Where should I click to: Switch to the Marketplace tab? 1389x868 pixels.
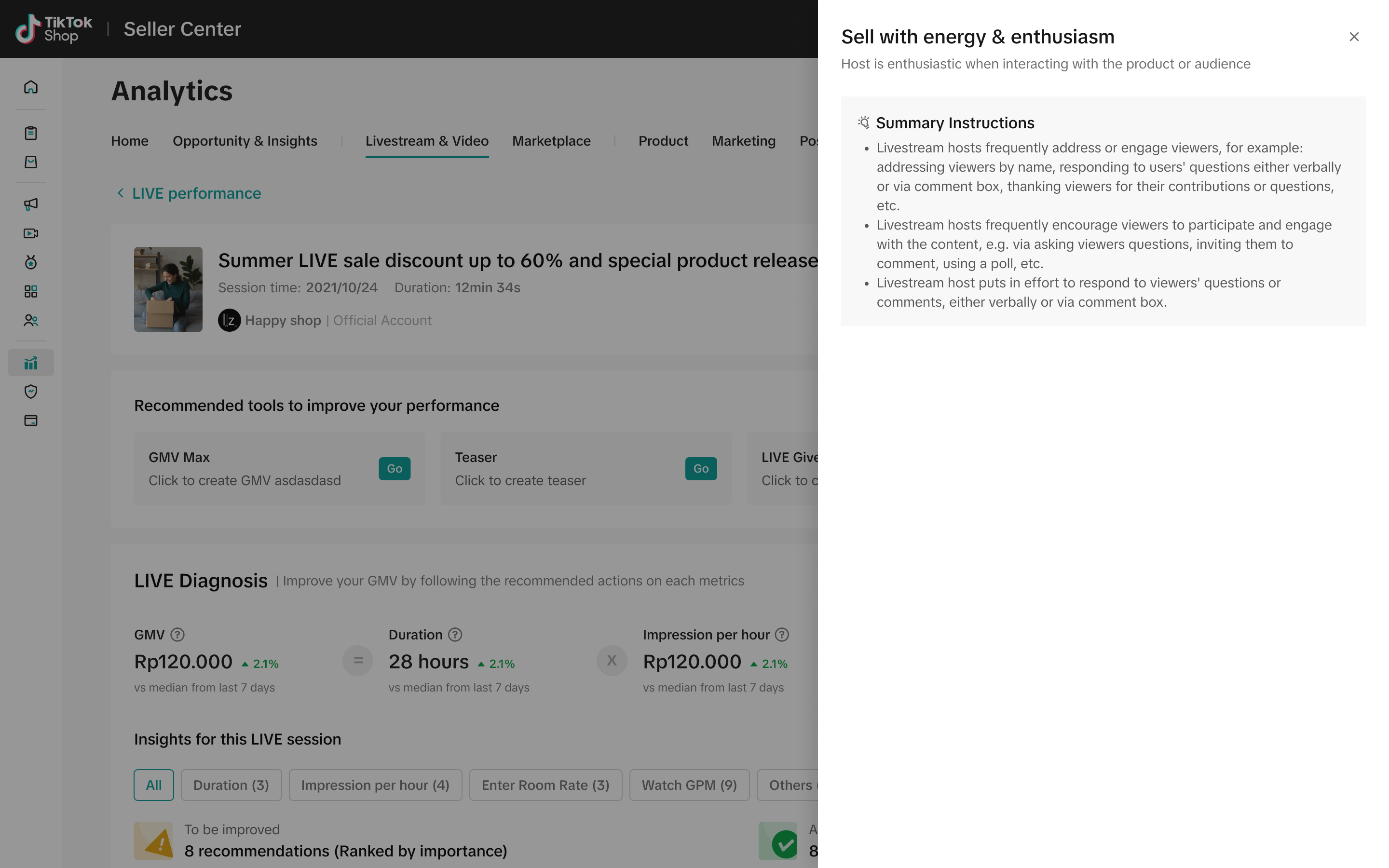[x=551, y=141]
